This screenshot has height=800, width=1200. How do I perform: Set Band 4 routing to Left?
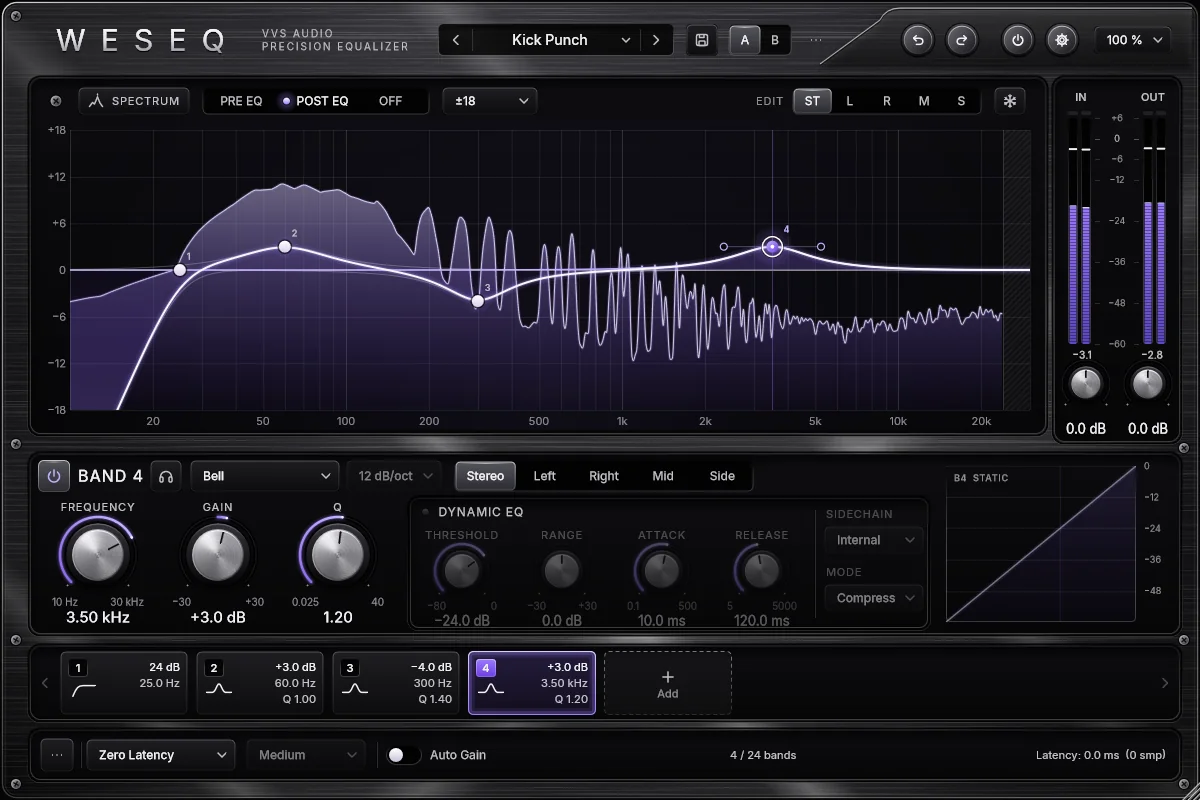[x=545, y=476]
